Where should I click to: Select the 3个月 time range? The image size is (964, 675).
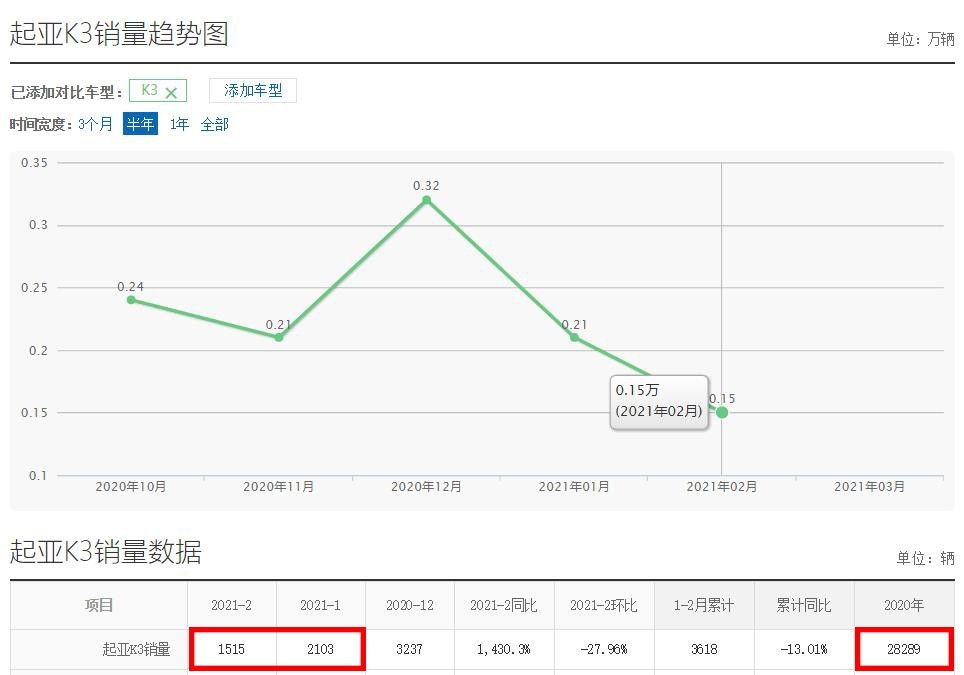tap(95, 124)
